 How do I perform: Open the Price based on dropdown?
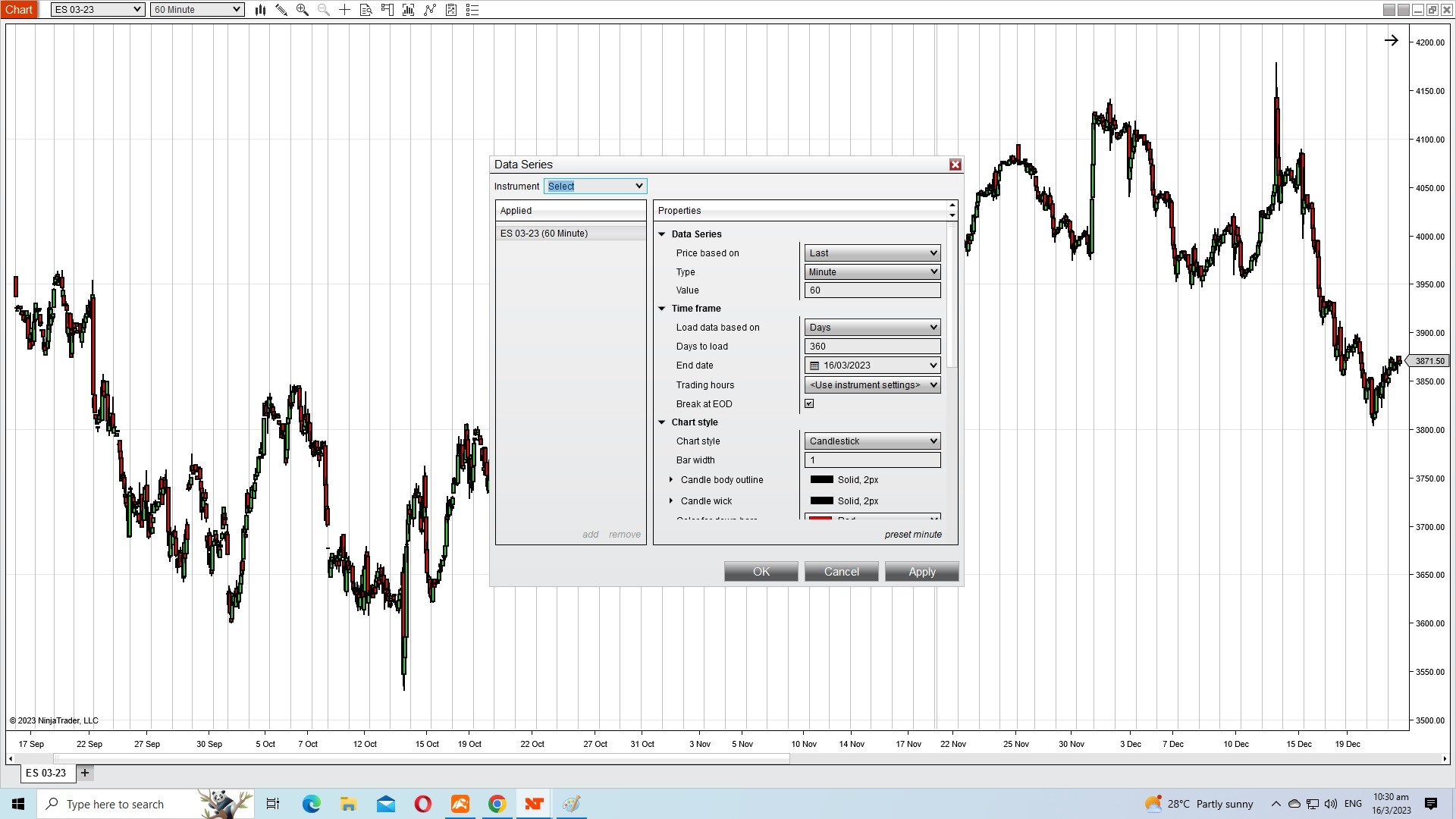pyautogui.click(x=872, y=253)
